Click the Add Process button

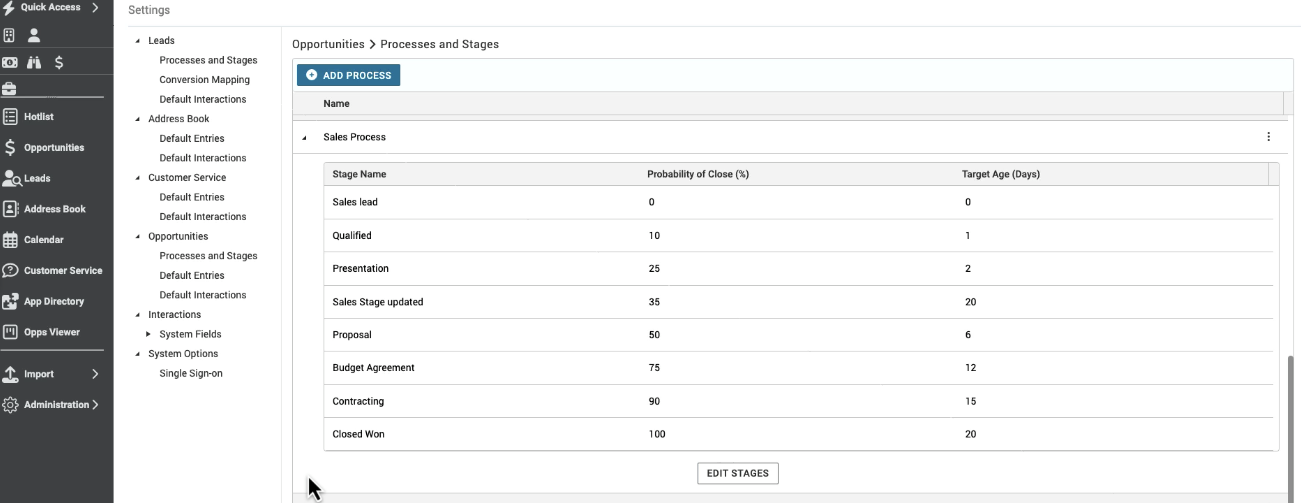(x=348, y=75)
